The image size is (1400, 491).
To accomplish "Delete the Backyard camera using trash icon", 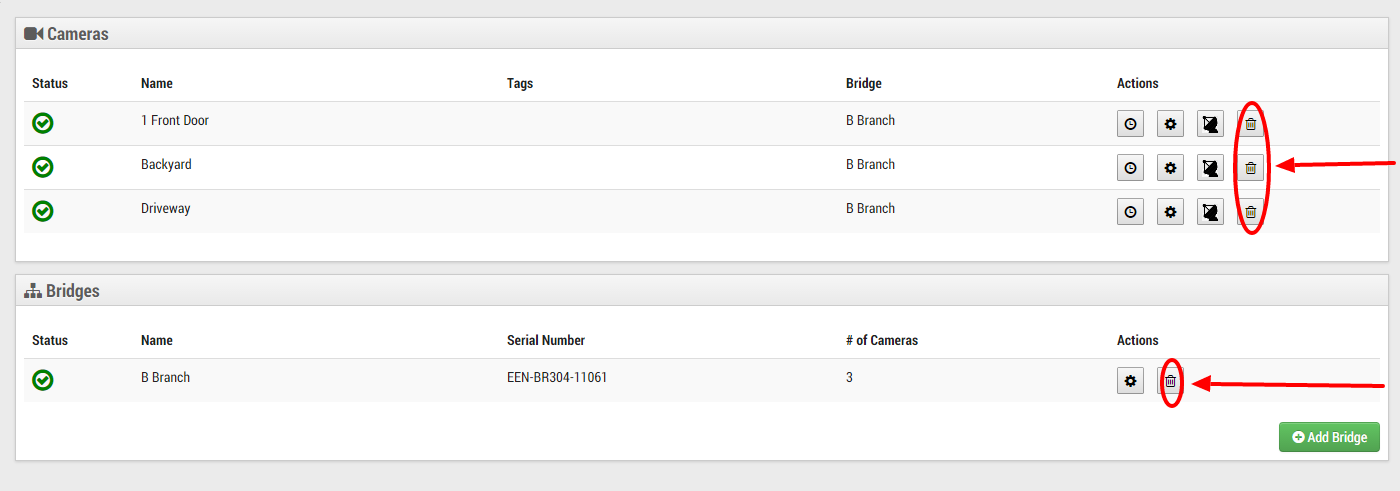I will pyautogui.click(x=1250, y=168).
